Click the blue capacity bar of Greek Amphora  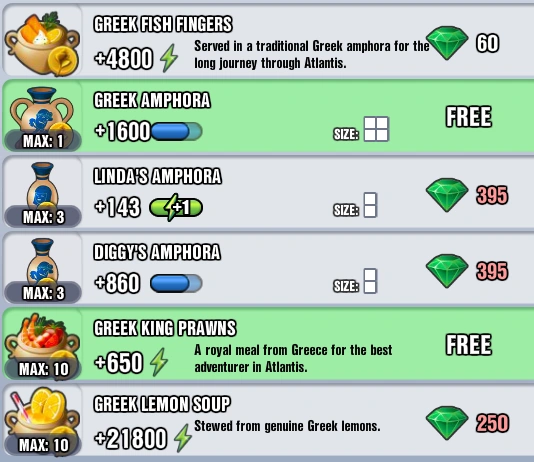(x=176, y=131)
